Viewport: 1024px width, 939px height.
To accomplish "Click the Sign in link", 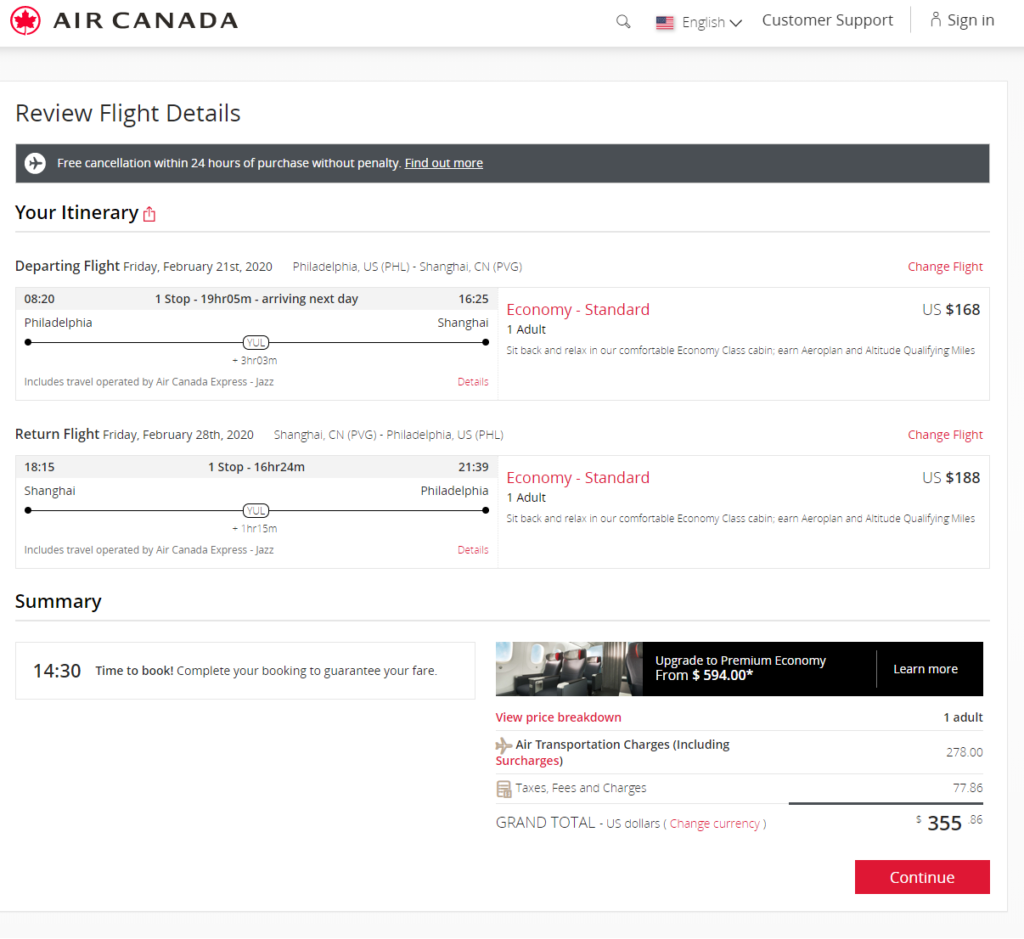I will [970, 20].
